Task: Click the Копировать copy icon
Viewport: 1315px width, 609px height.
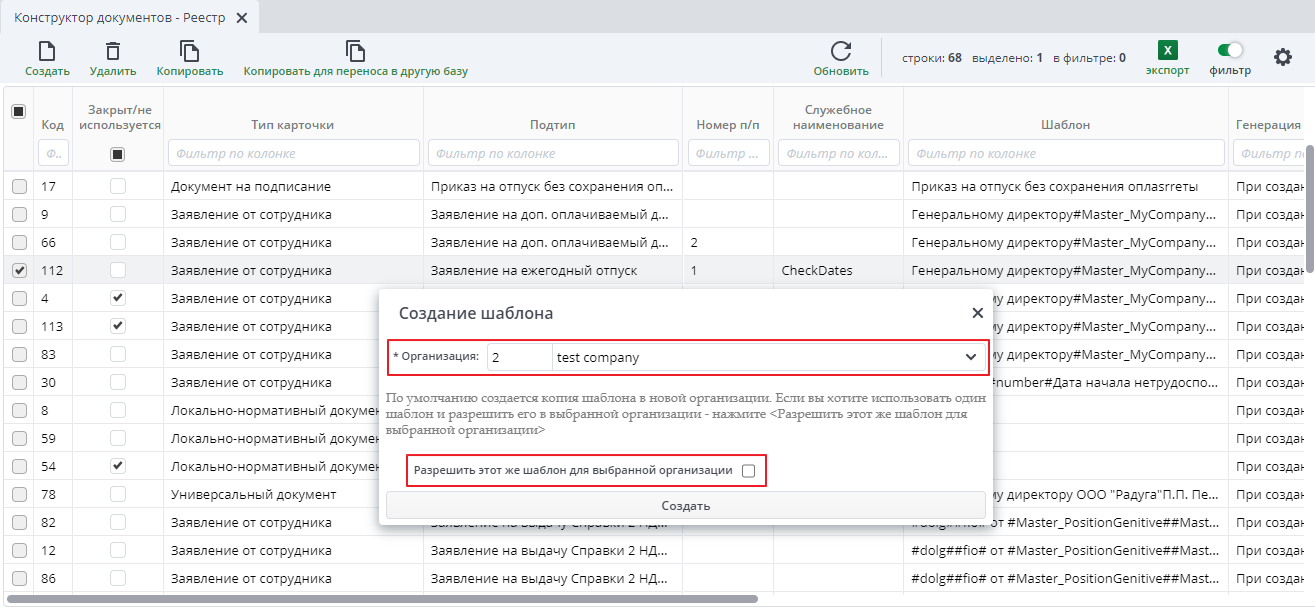Action: 189,52
